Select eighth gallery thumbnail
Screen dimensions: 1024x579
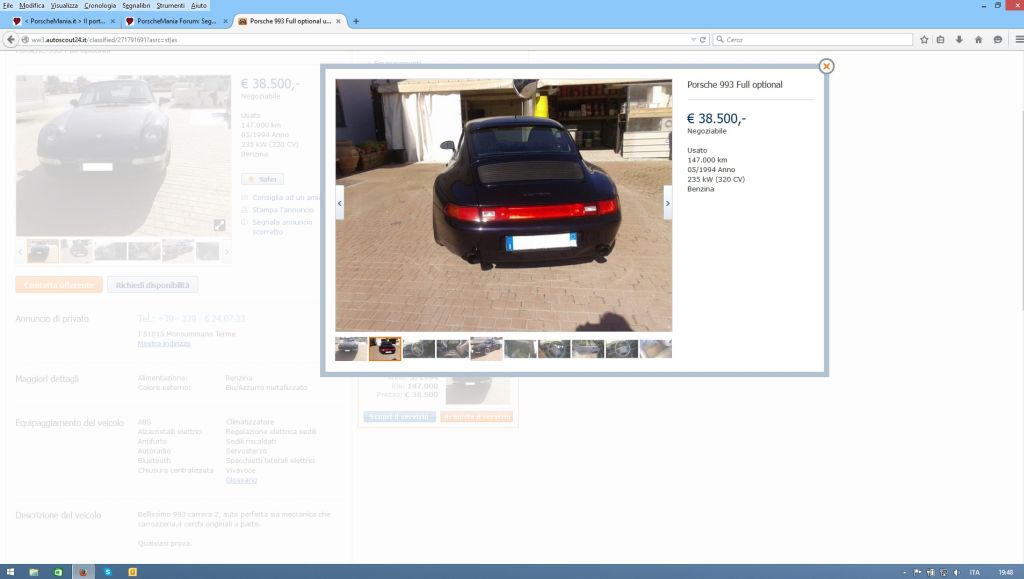[x=588, y=349]
